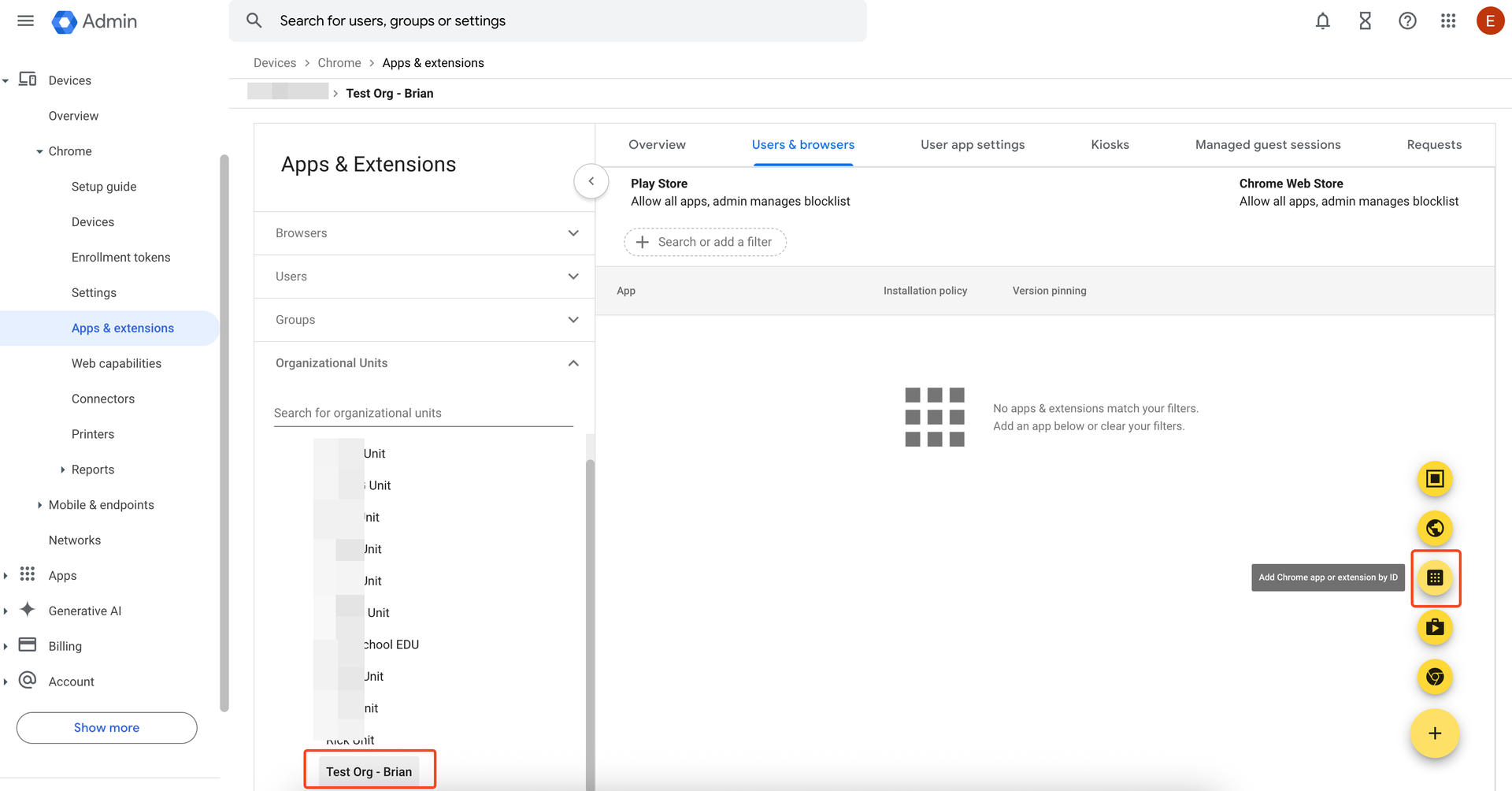
Task: Expand the Generative AI sidebar arrow
Action: pyautogui.click(x=6, y=611)
